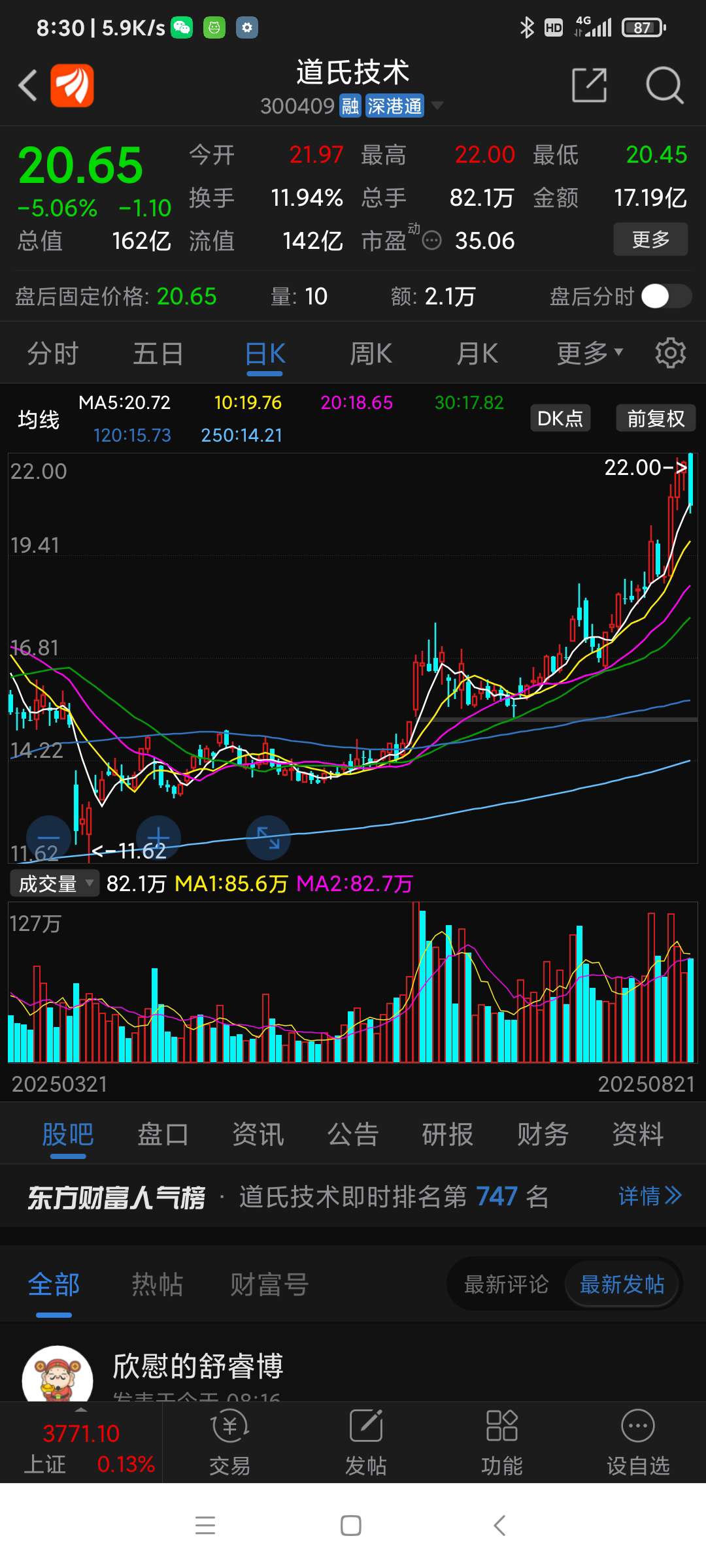Open the 财务 section tab
This screenshot has width=706, height=1568.
point(543,1135)
